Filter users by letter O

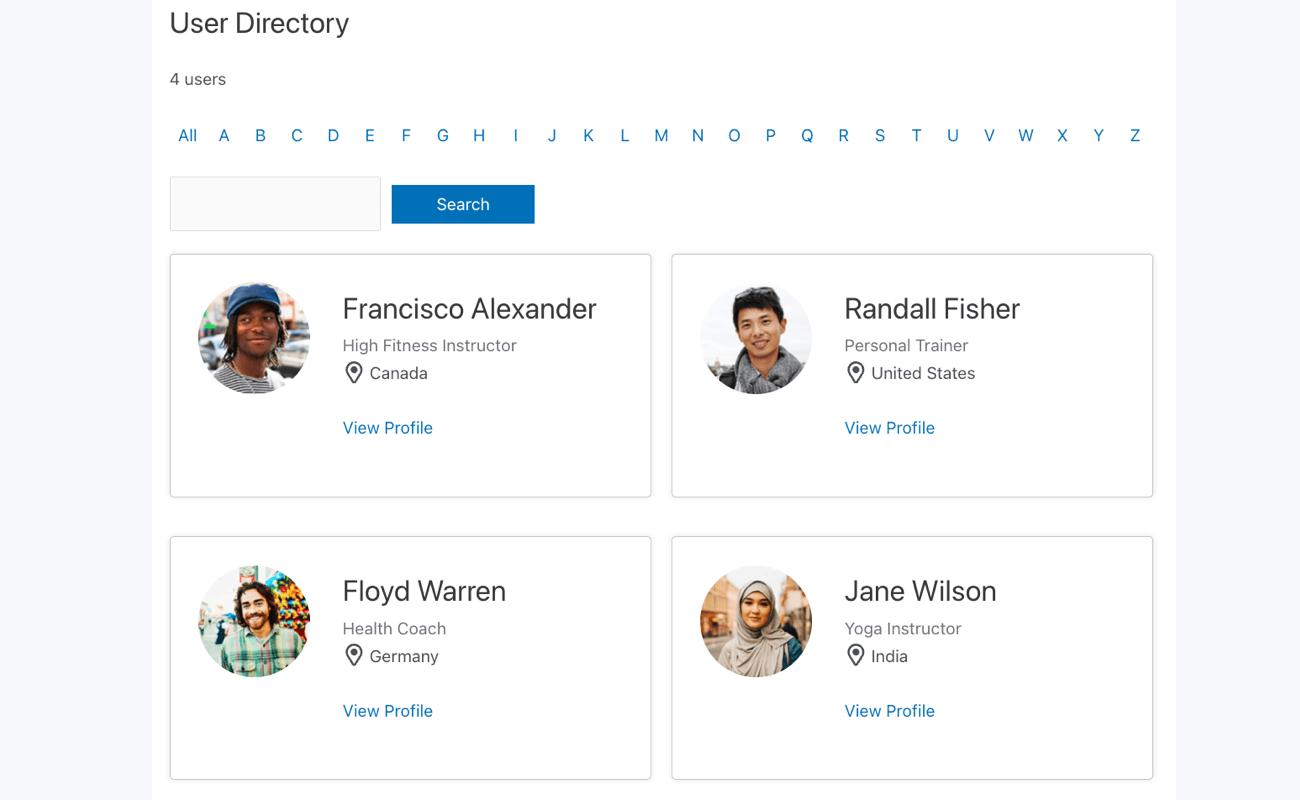pyautogui.click(x=734, y=136)
